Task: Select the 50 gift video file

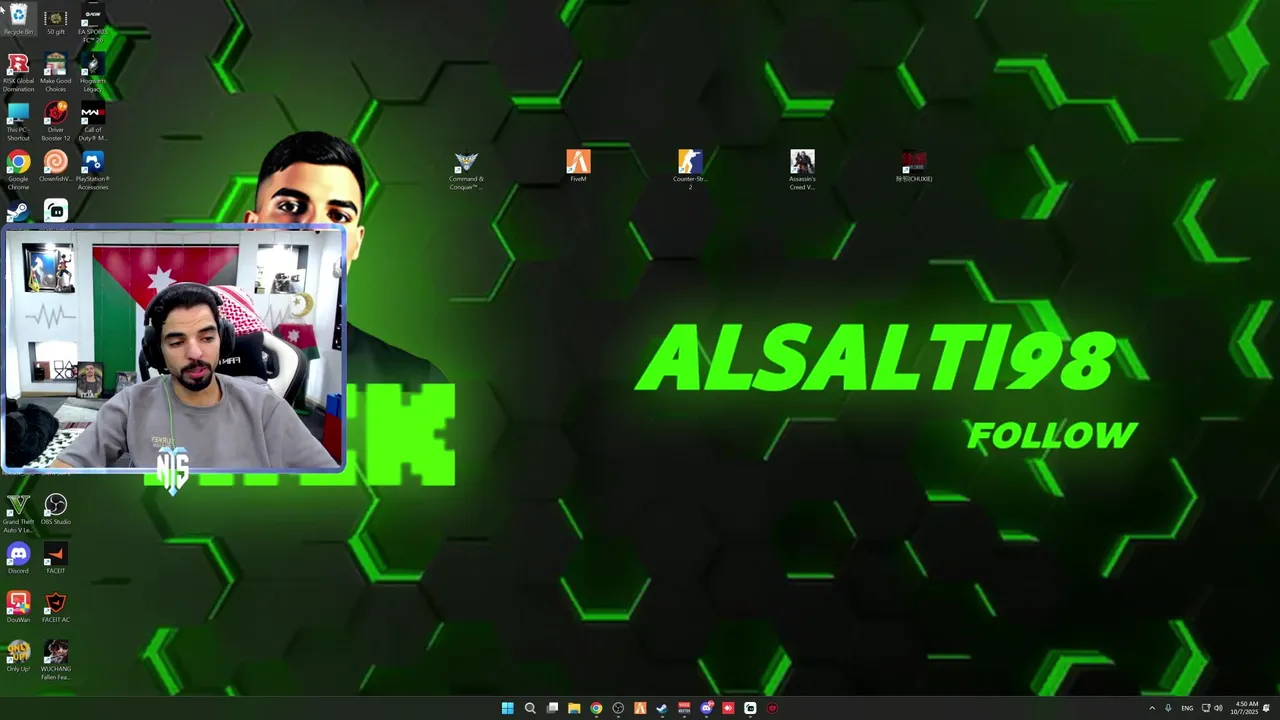Action: (x=56, y=22)
